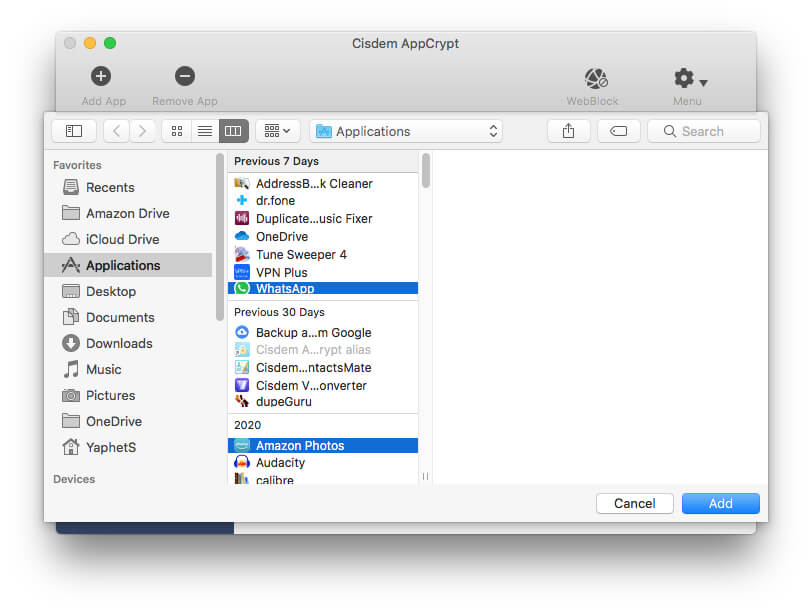The image size is (812, 614).
Task: Click the Add App plus icon
Action: pos(101,76)
